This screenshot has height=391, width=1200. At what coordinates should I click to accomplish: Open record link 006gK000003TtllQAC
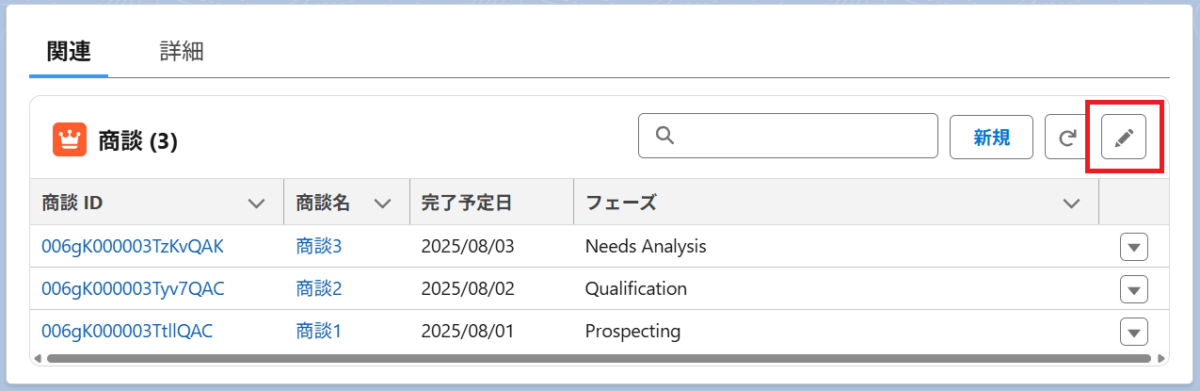pyautogui.click(x=127, y=331)
